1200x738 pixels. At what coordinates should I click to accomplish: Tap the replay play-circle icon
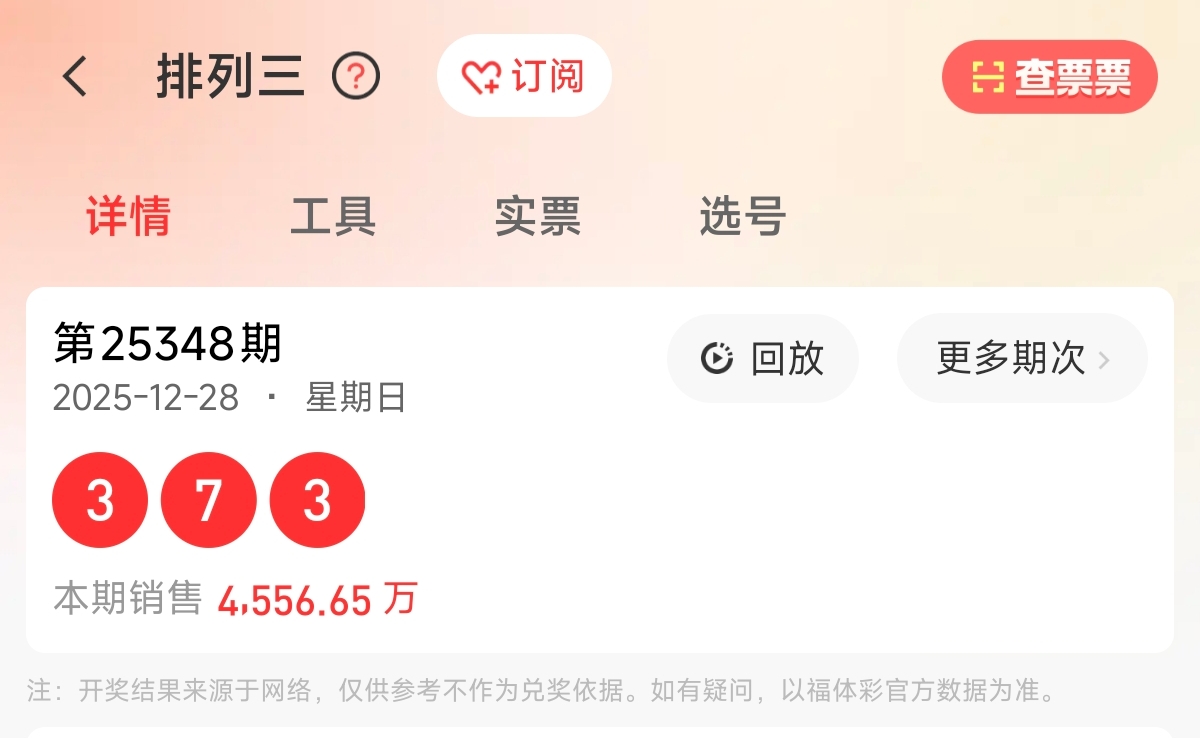(717, 358)
